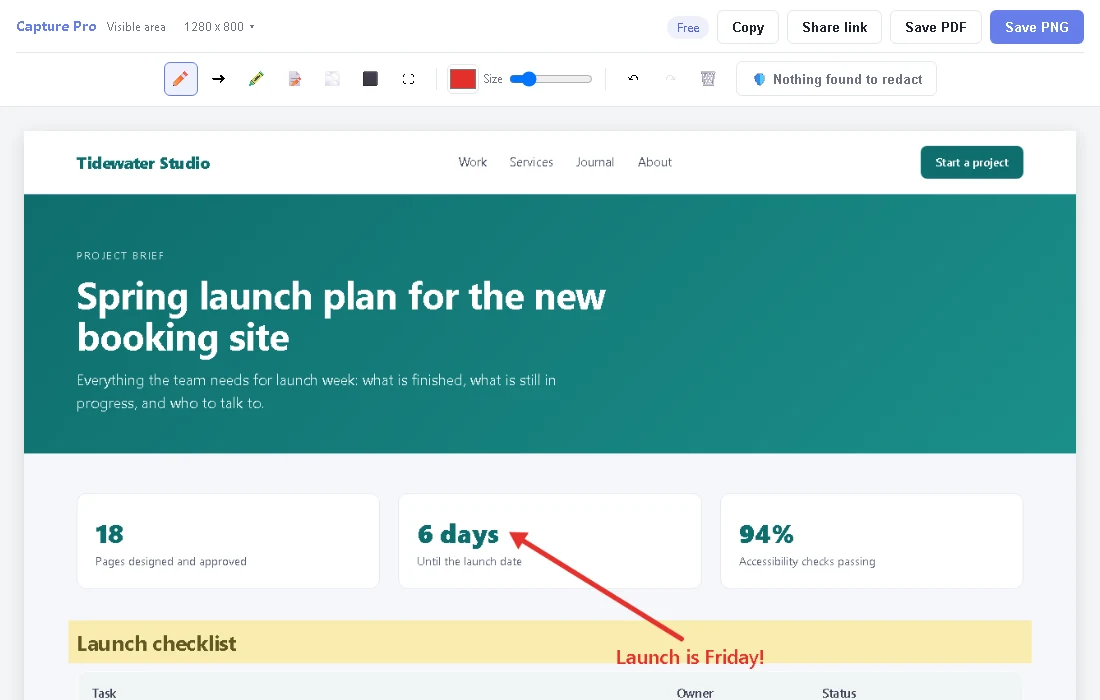Clear all annotations with the trash icon
This screenshot has width=1100, height=700.
[x=708, y=79]
